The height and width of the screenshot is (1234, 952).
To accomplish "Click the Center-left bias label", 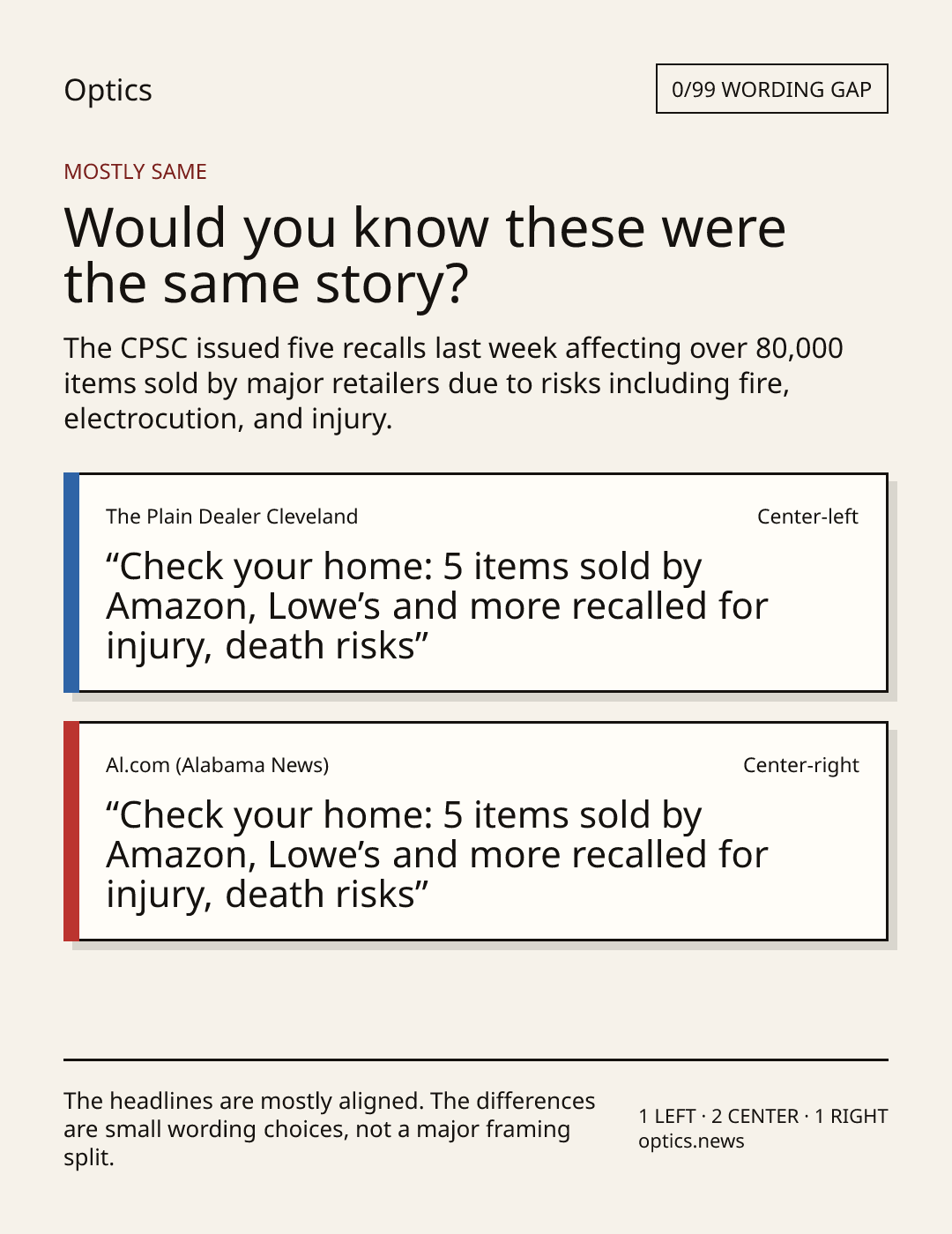I will click(807, 517).
